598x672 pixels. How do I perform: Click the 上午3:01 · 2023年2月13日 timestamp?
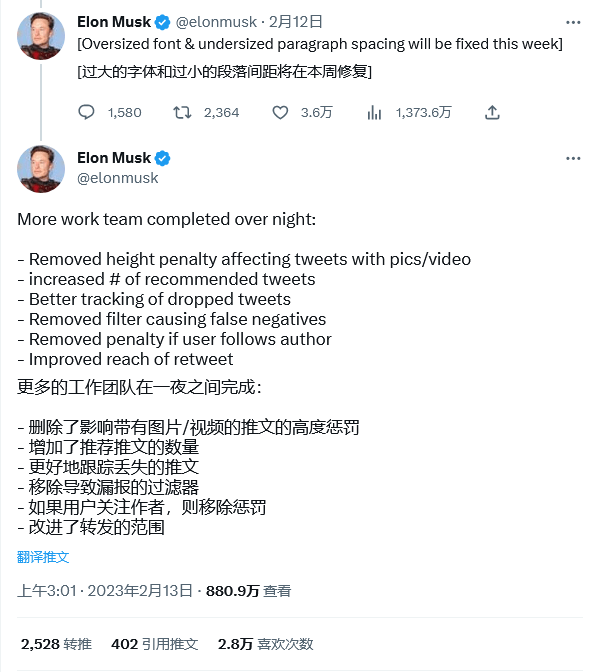pos(105,591)
